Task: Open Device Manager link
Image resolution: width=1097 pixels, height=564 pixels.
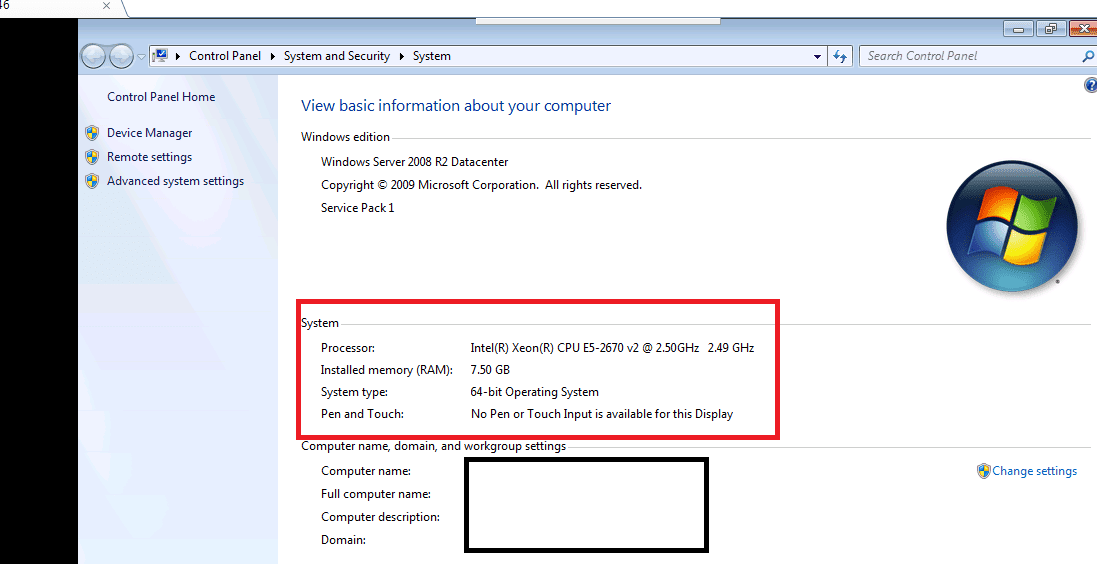Action: coord(149,133)
